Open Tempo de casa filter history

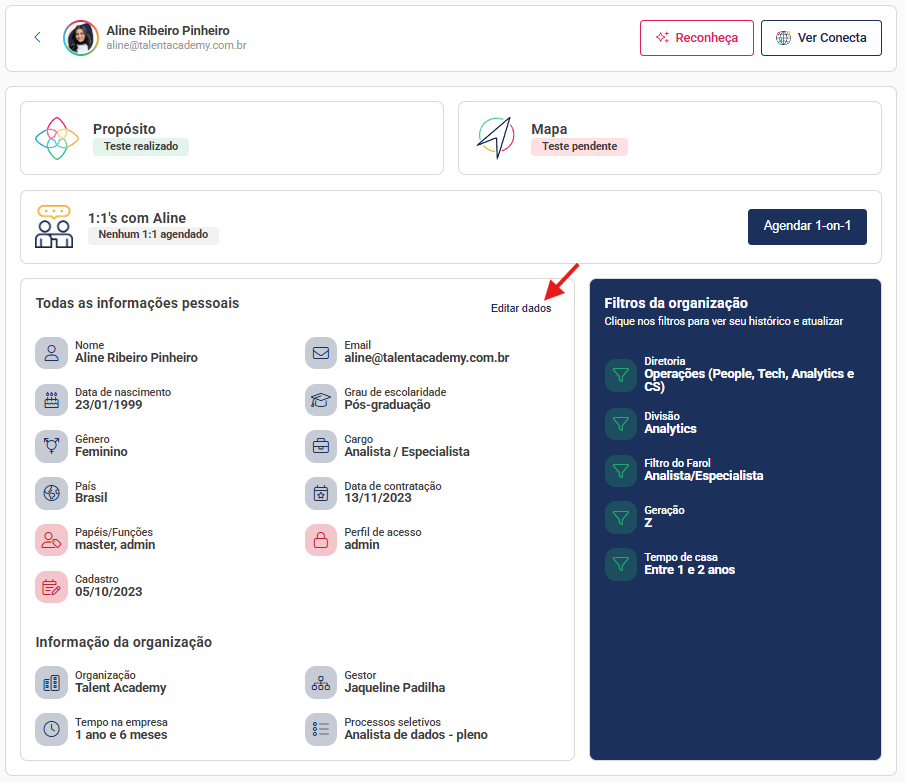[621, 564]
